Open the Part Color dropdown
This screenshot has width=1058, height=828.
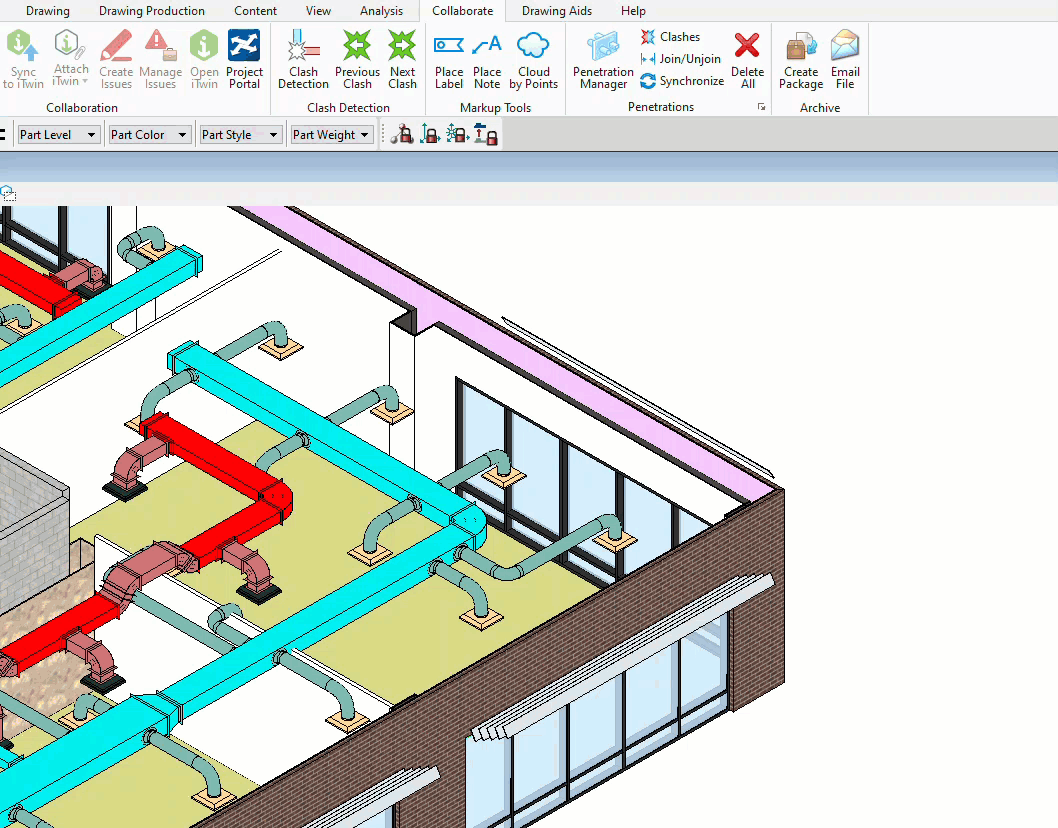coord(150,135)
